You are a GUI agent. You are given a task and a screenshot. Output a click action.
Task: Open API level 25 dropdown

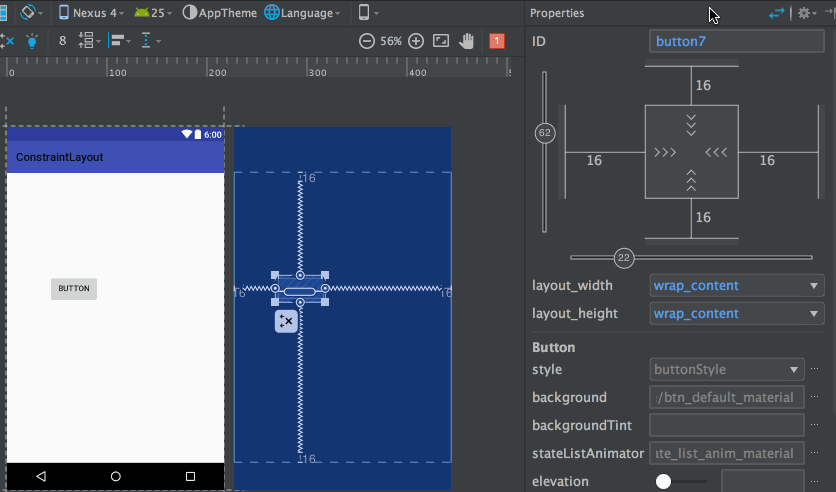pos(153,13)
